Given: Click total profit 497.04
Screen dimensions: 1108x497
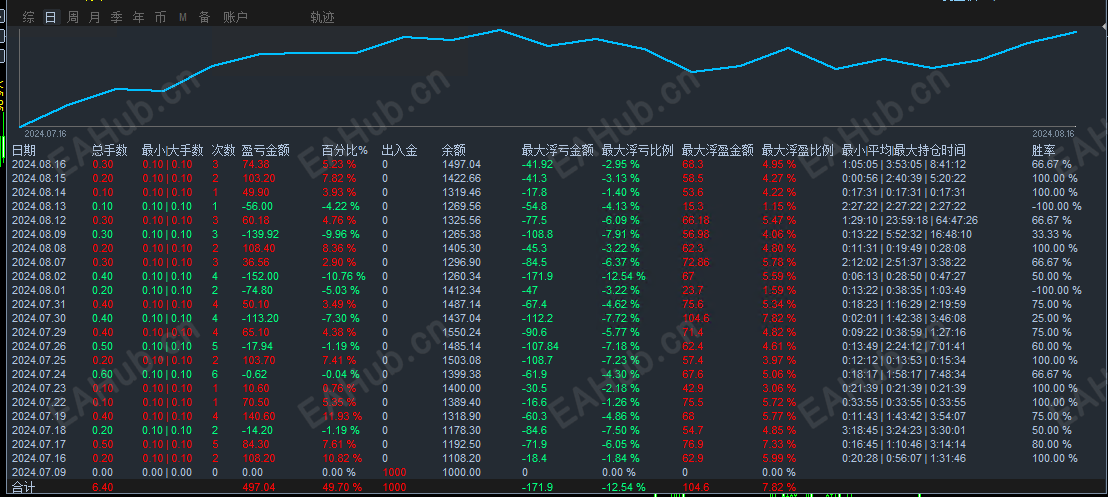Looking at the screenshot, I should [x=259, y=488].
